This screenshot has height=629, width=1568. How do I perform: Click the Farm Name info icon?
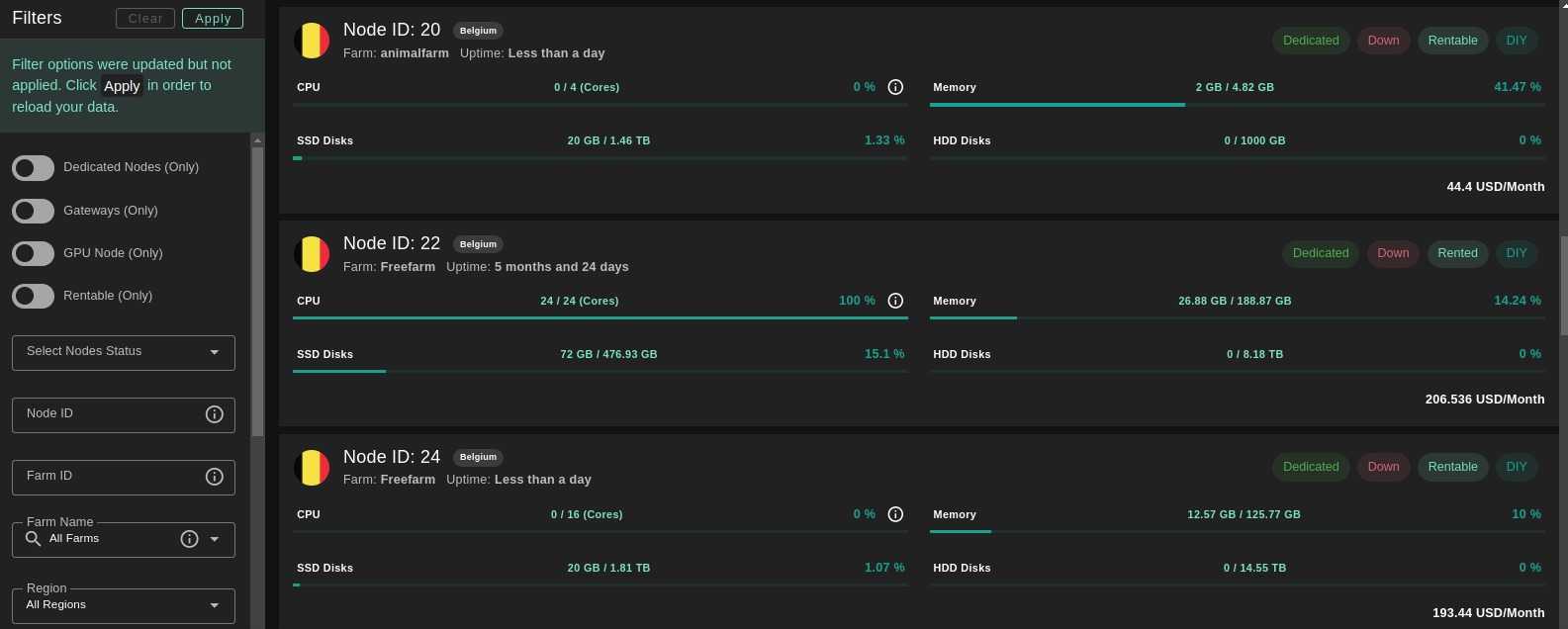tap(189, 539)
